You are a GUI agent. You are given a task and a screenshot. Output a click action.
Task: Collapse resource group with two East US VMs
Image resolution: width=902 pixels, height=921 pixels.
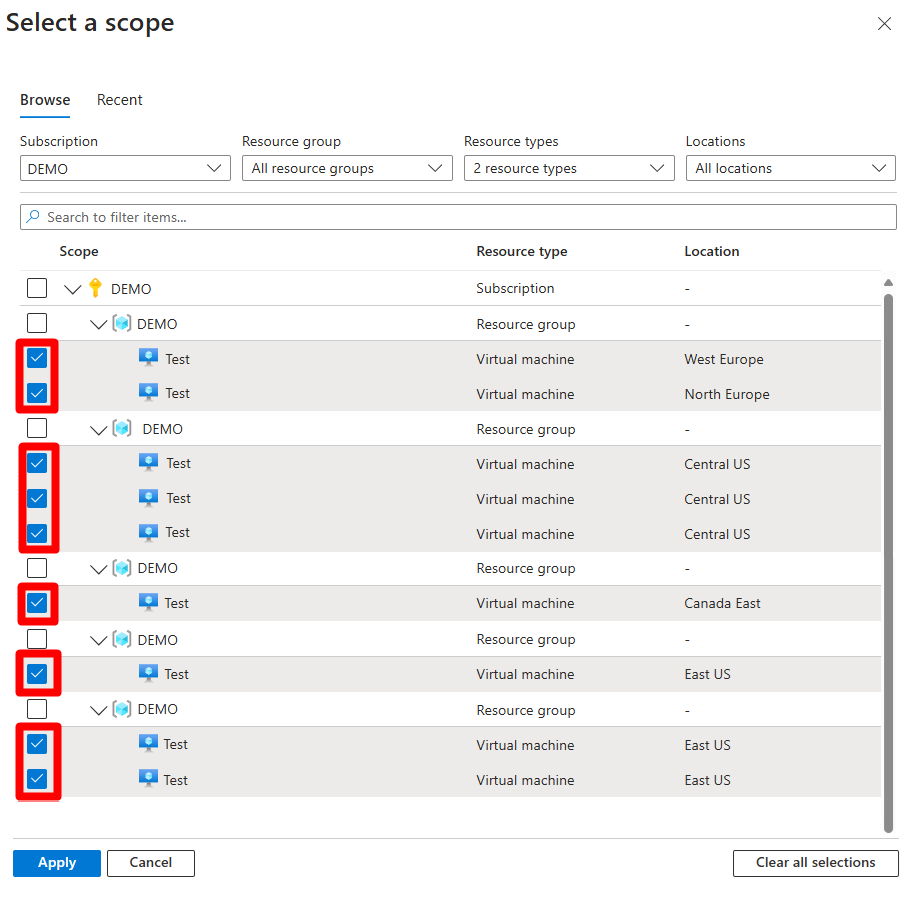pos(99,710)
